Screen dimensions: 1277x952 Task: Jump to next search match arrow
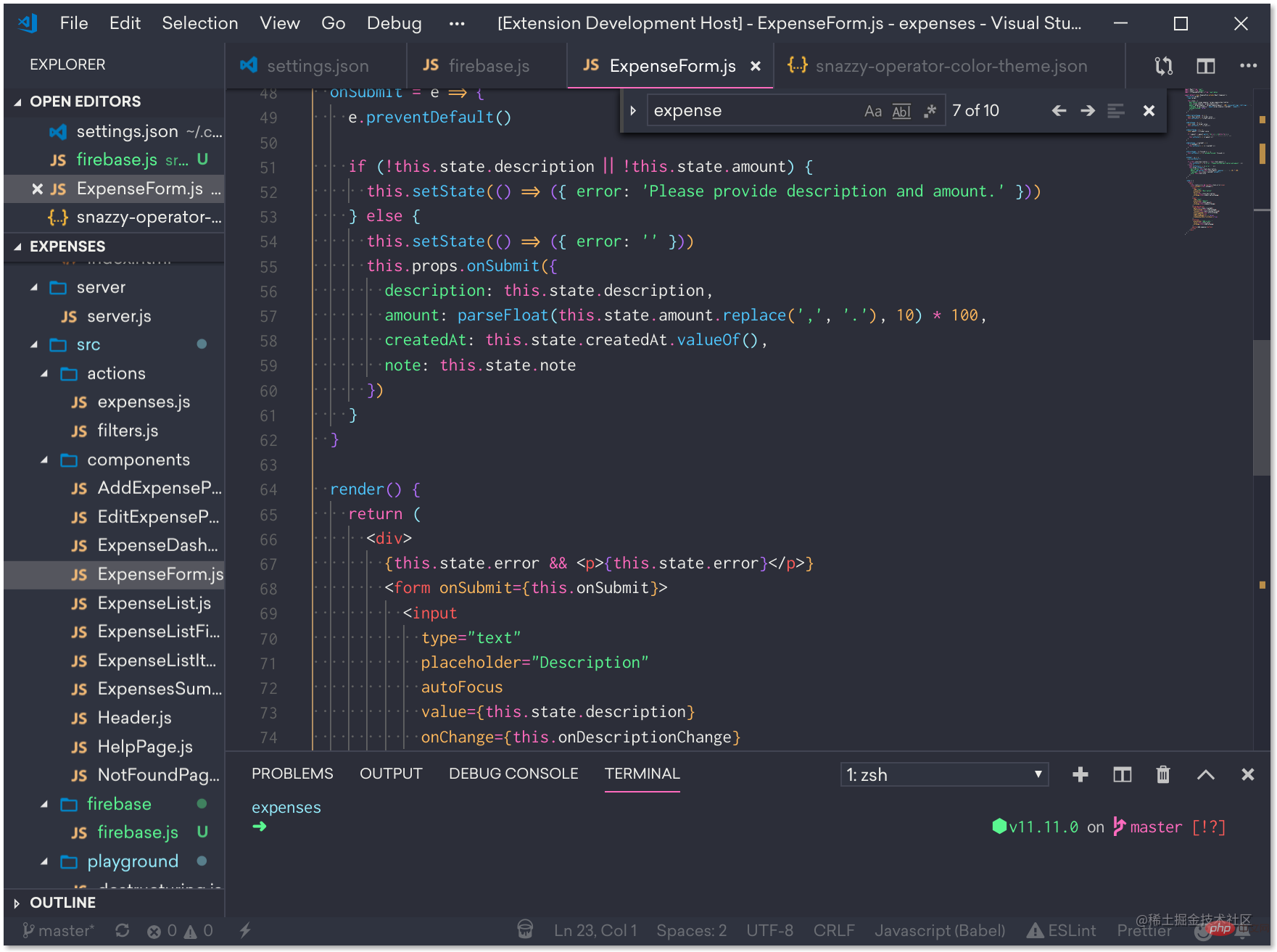click(x=1087, y=110)
